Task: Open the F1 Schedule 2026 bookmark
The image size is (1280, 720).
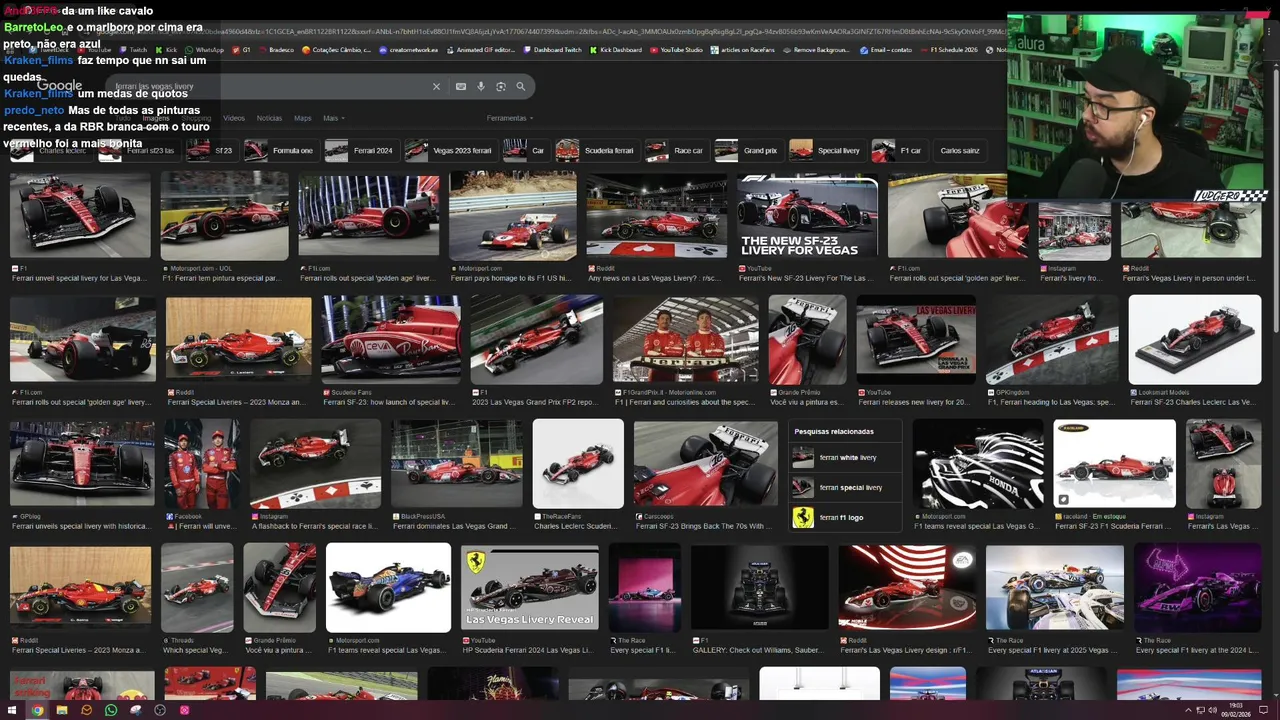Action: [948, 49]
